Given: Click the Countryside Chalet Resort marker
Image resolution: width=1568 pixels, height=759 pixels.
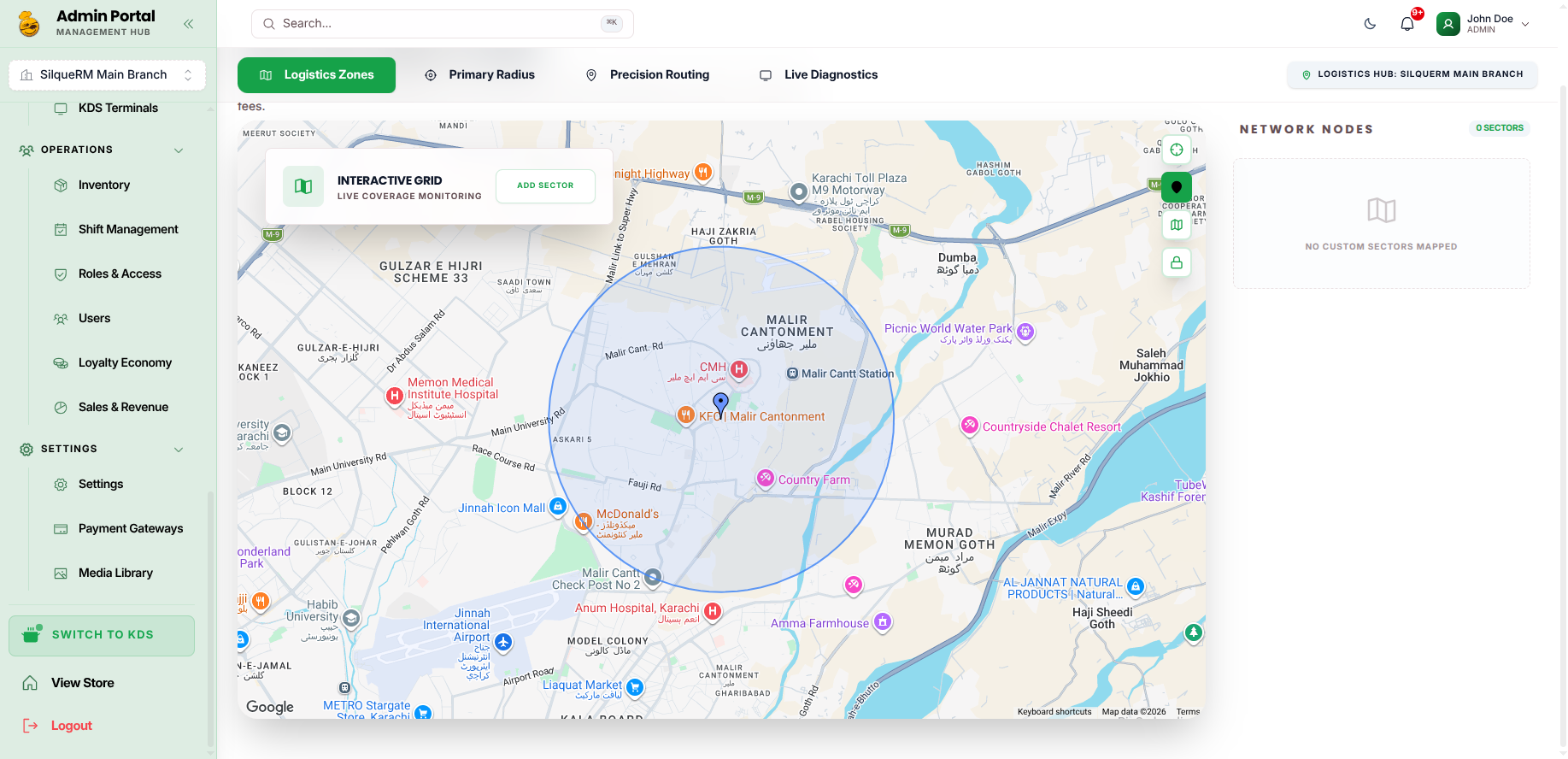Looking at the screenshot, I should pos(969,425).
